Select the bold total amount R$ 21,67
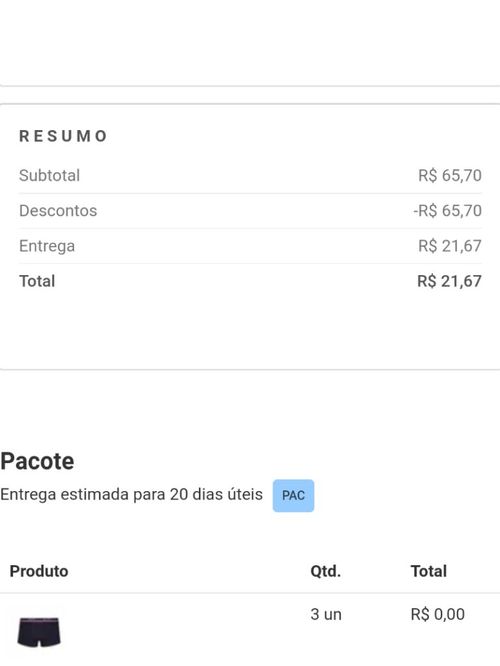The image size is (500, 666). tap(449, 281)
